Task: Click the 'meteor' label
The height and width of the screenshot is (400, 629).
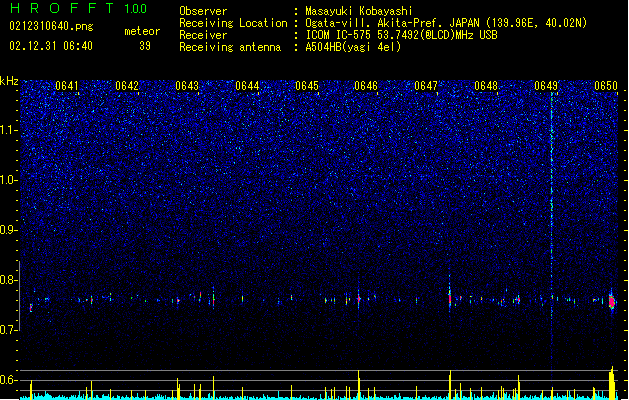Action: 142,31
